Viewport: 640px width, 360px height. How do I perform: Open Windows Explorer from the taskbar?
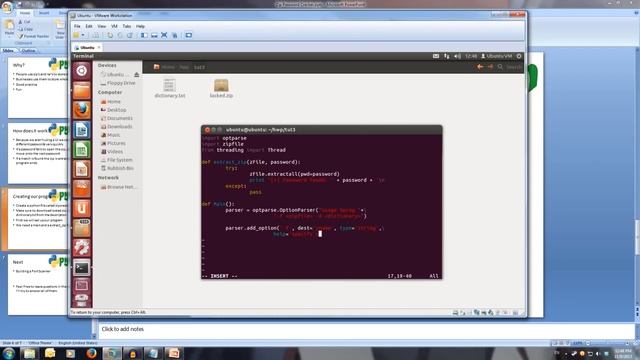[x=29, y=353]
